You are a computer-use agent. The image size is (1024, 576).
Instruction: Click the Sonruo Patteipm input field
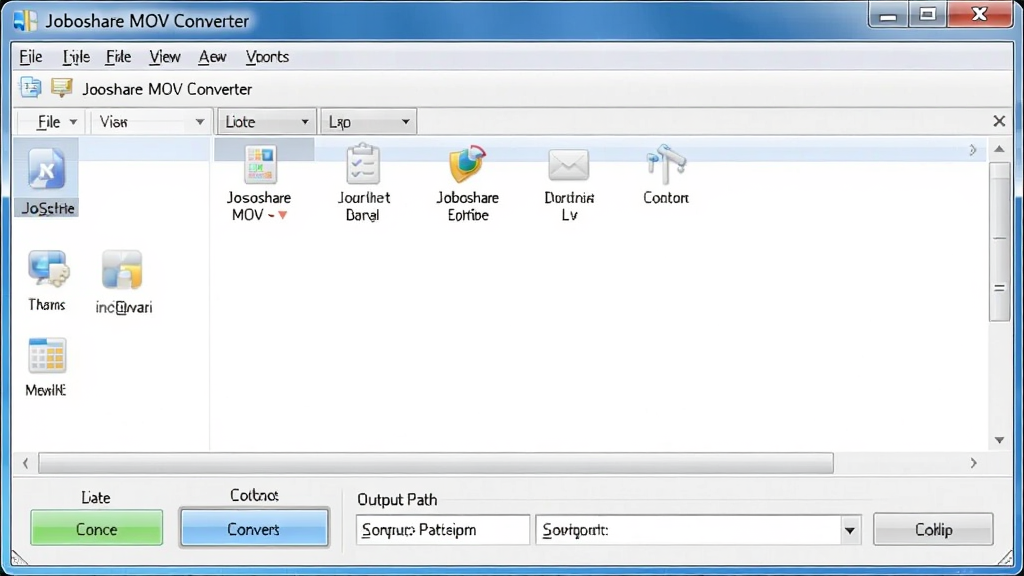tap(443, 530)
